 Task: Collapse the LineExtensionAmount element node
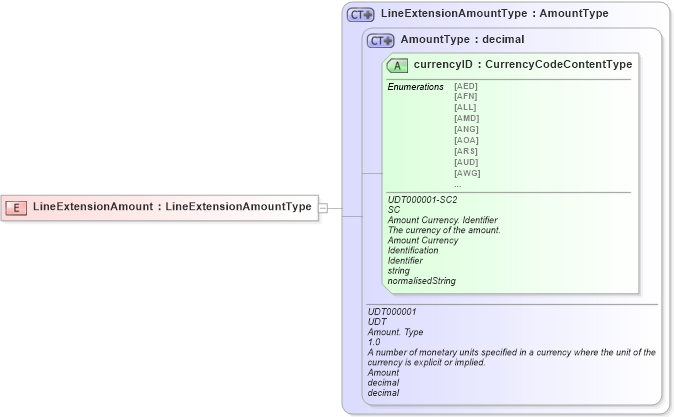point(323,208)
